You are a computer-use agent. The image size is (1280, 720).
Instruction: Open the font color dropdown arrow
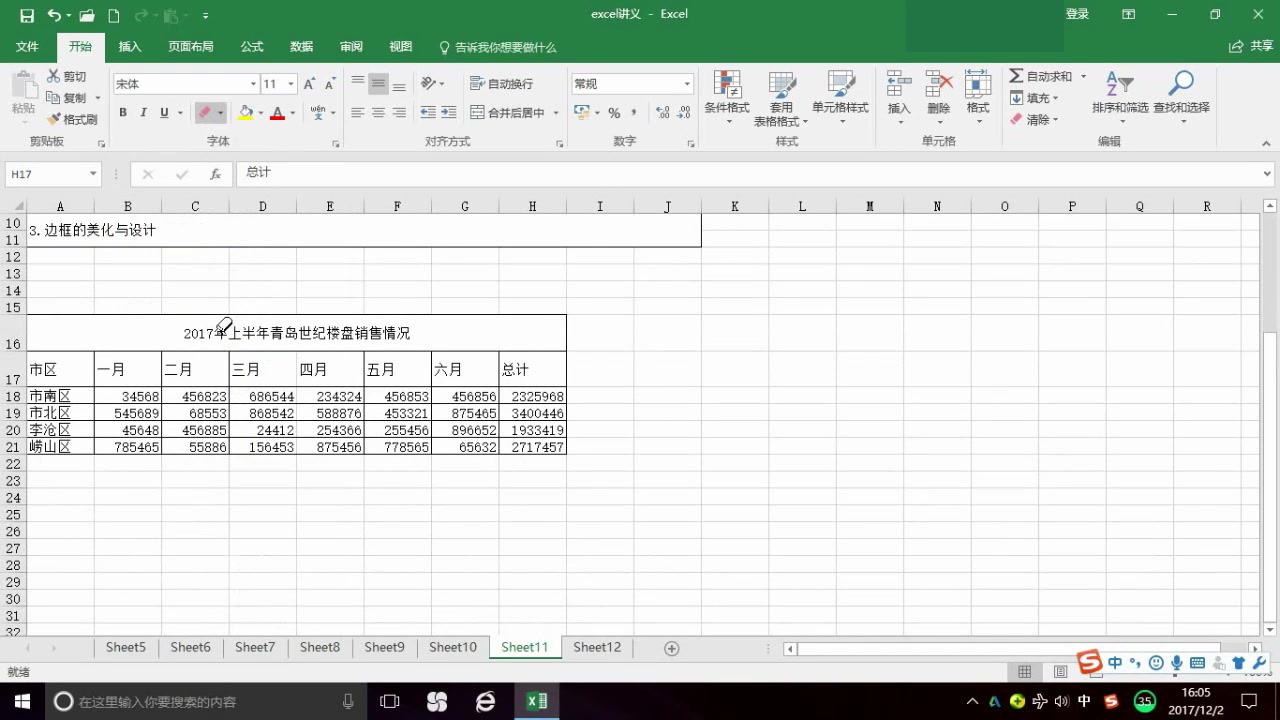[x=292, y=113]
